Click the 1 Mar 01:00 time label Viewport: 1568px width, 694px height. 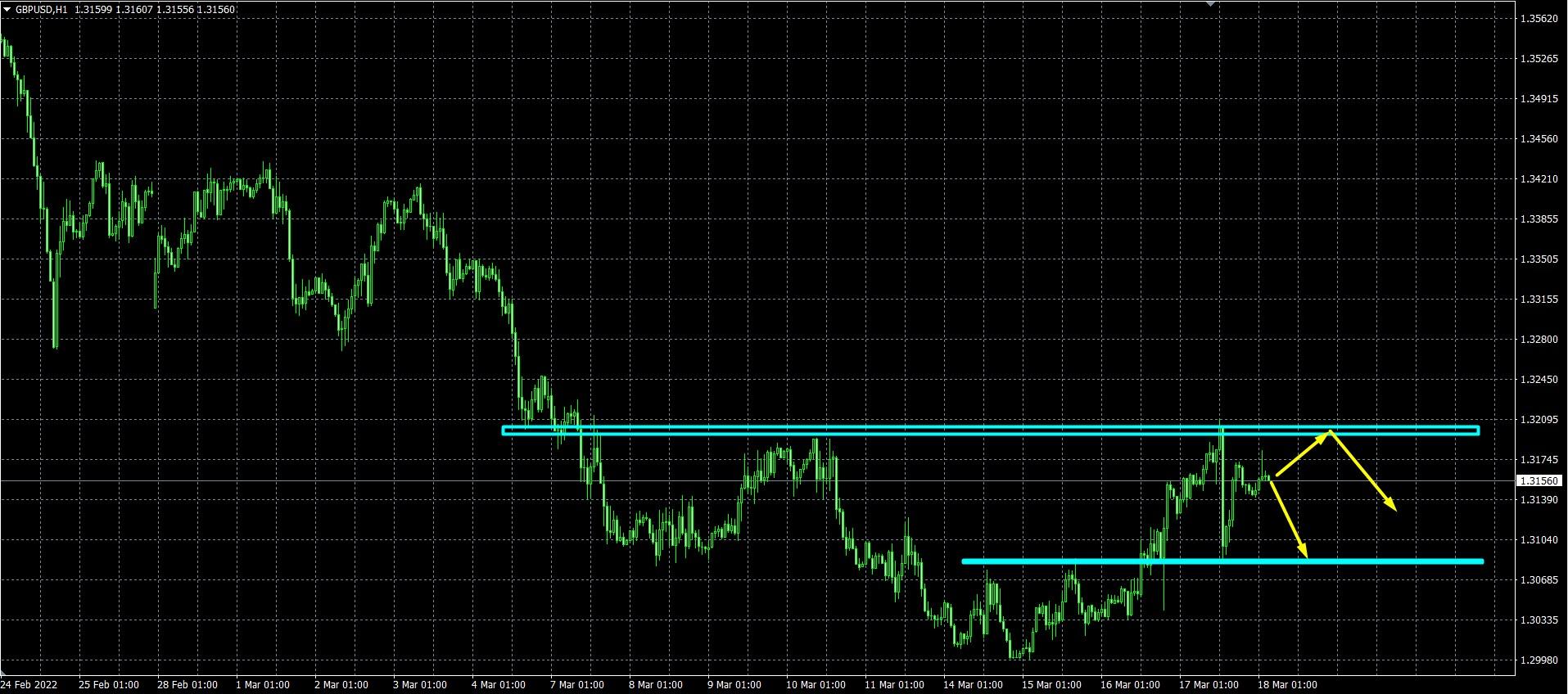(x=262, y=685)
